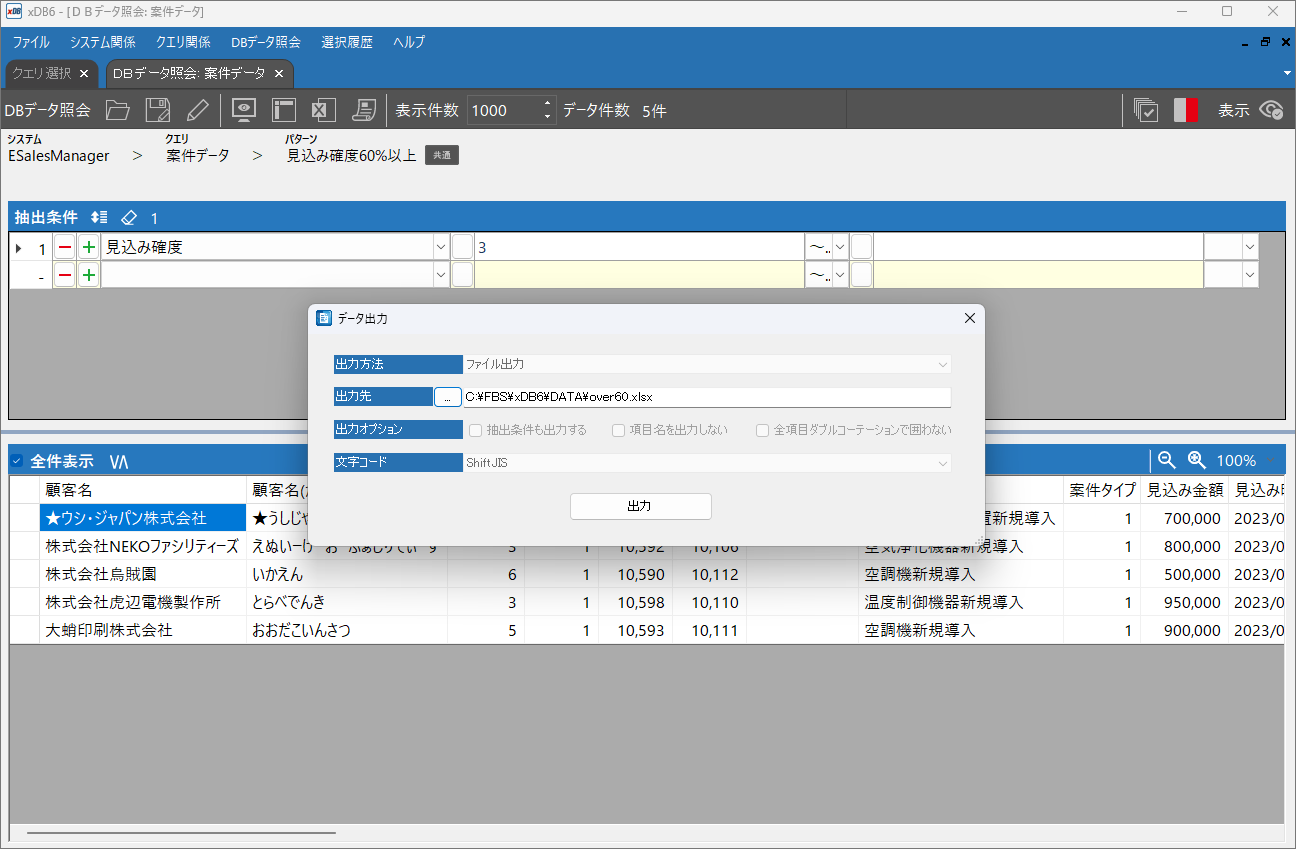Open the field dropdown on empty condition row

pyautogui.click(x=441, y=275)
